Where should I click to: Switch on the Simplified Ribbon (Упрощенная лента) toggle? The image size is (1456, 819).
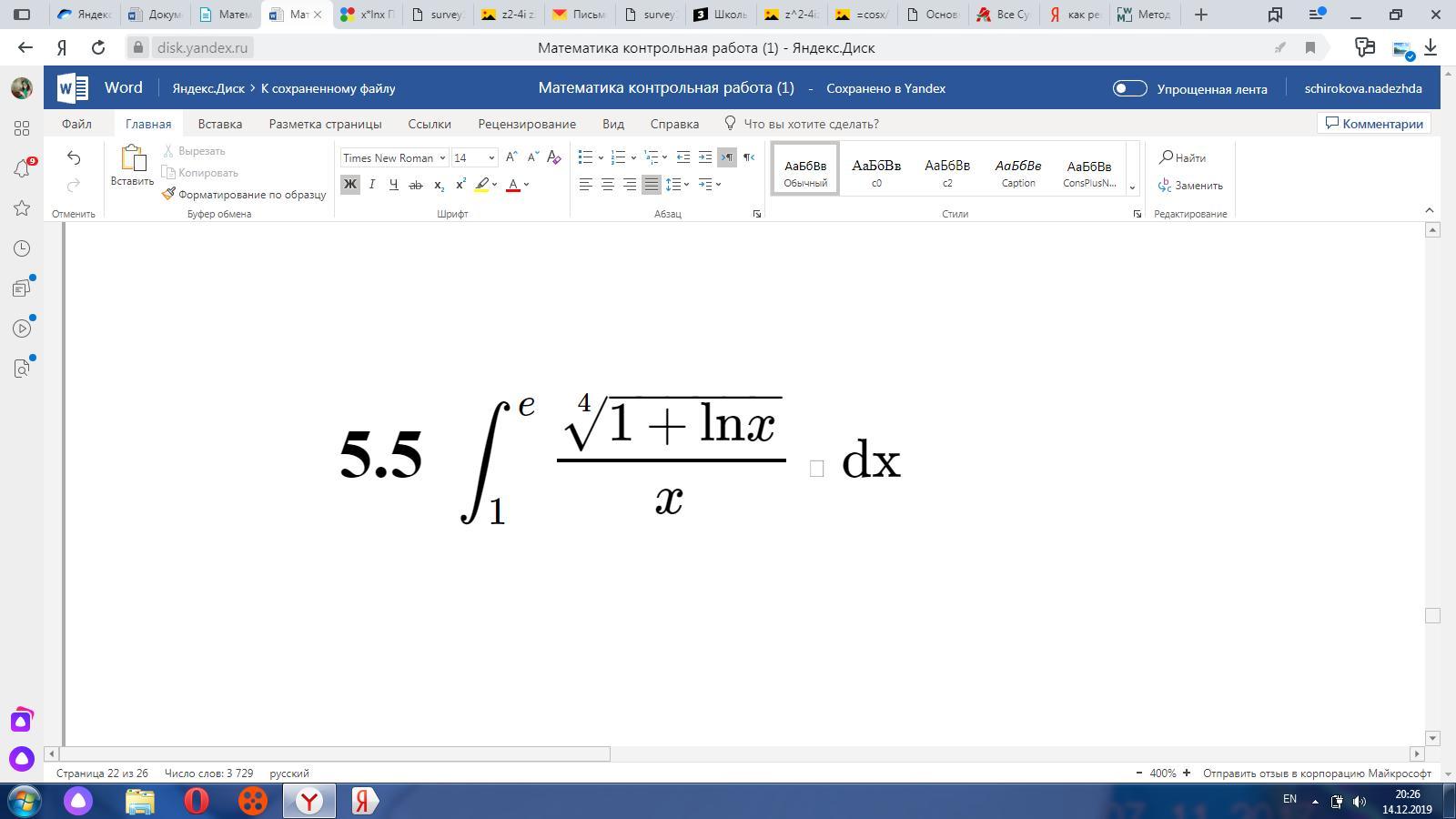tap(1129, 88)
